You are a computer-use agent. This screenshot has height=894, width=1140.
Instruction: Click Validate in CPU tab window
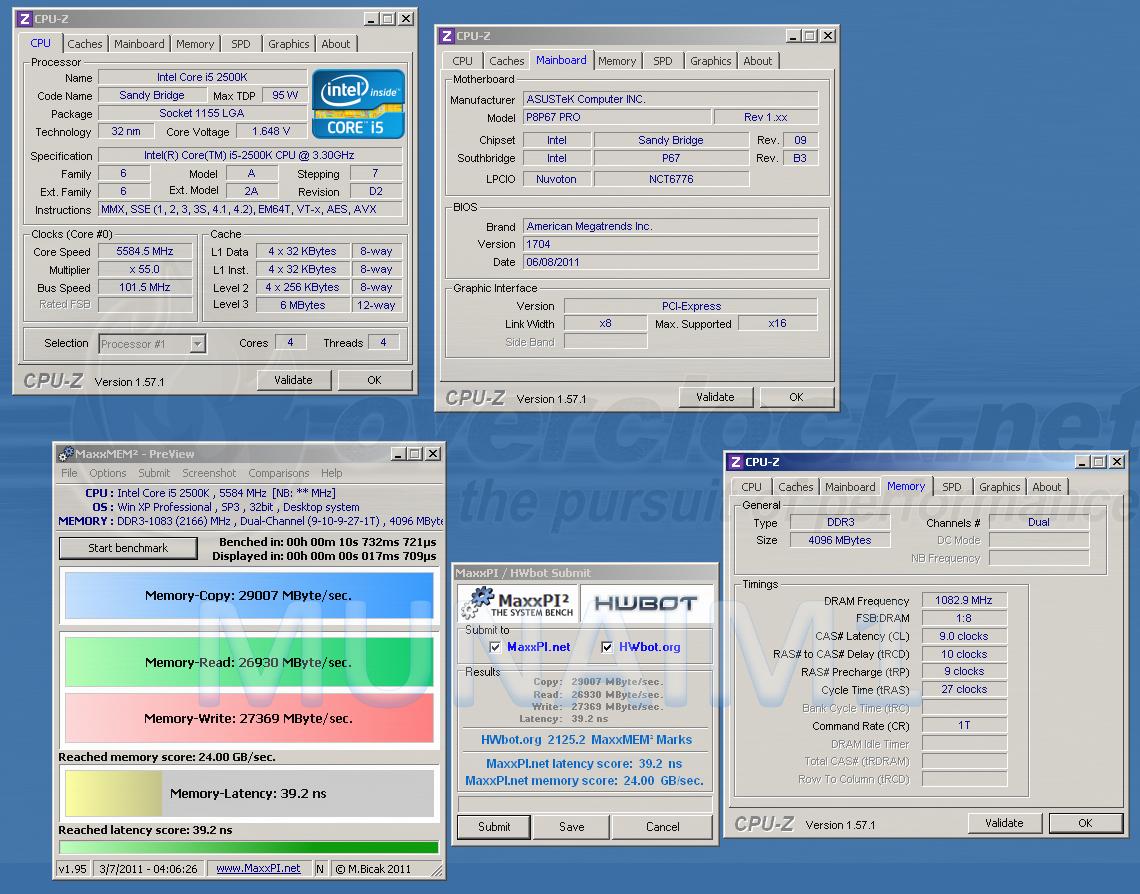coord(294,380)
